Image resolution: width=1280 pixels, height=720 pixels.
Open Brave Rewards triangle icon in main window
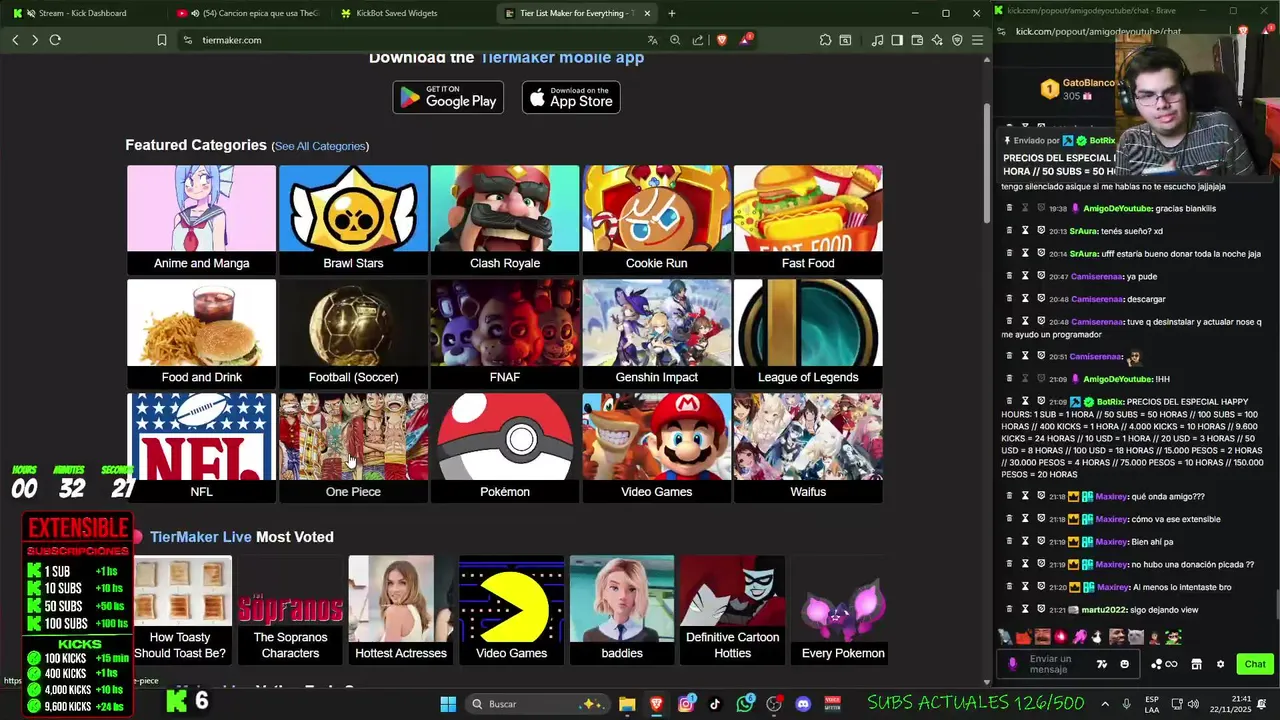pos(746,40)
